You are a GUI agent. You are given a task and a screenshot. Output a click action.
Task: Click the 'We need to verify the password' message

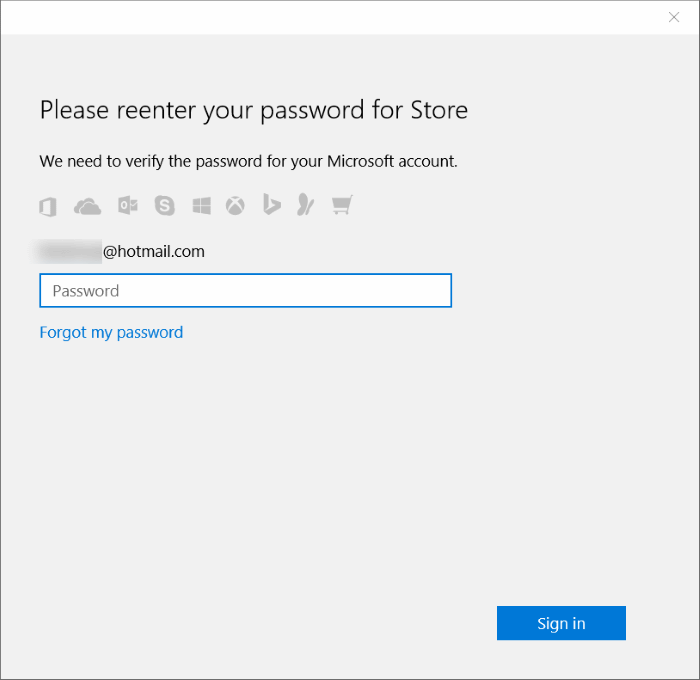click(249, 161)
